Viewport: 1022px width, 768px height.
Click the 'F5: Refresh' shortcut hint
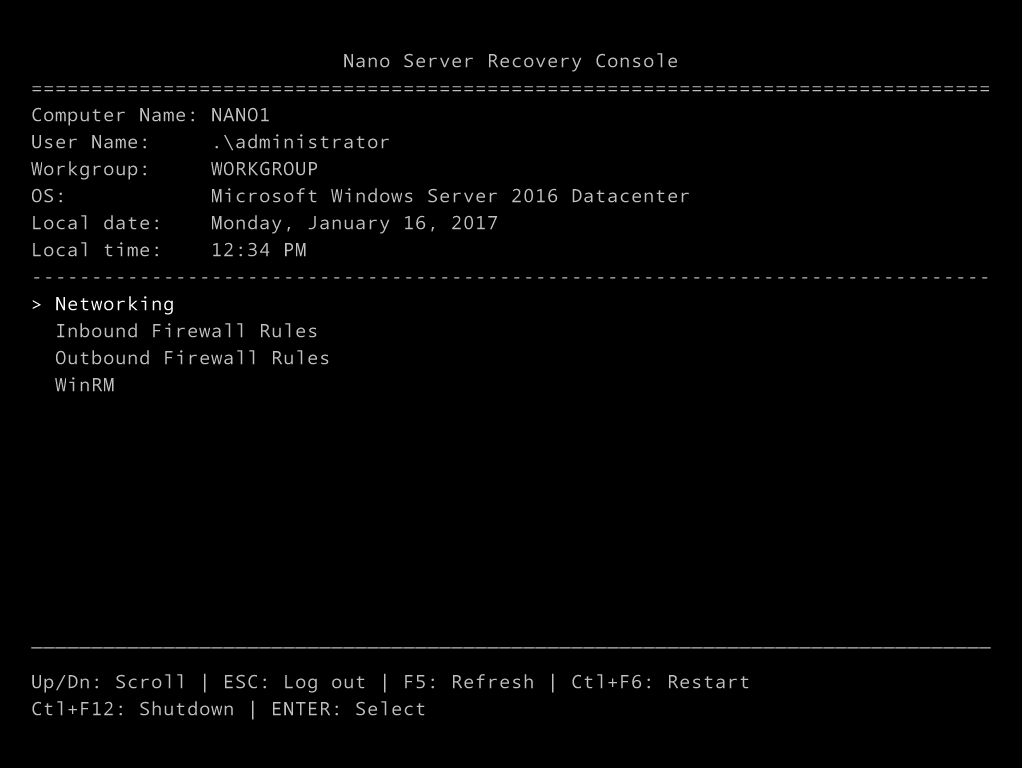click(x=468, y=682)
